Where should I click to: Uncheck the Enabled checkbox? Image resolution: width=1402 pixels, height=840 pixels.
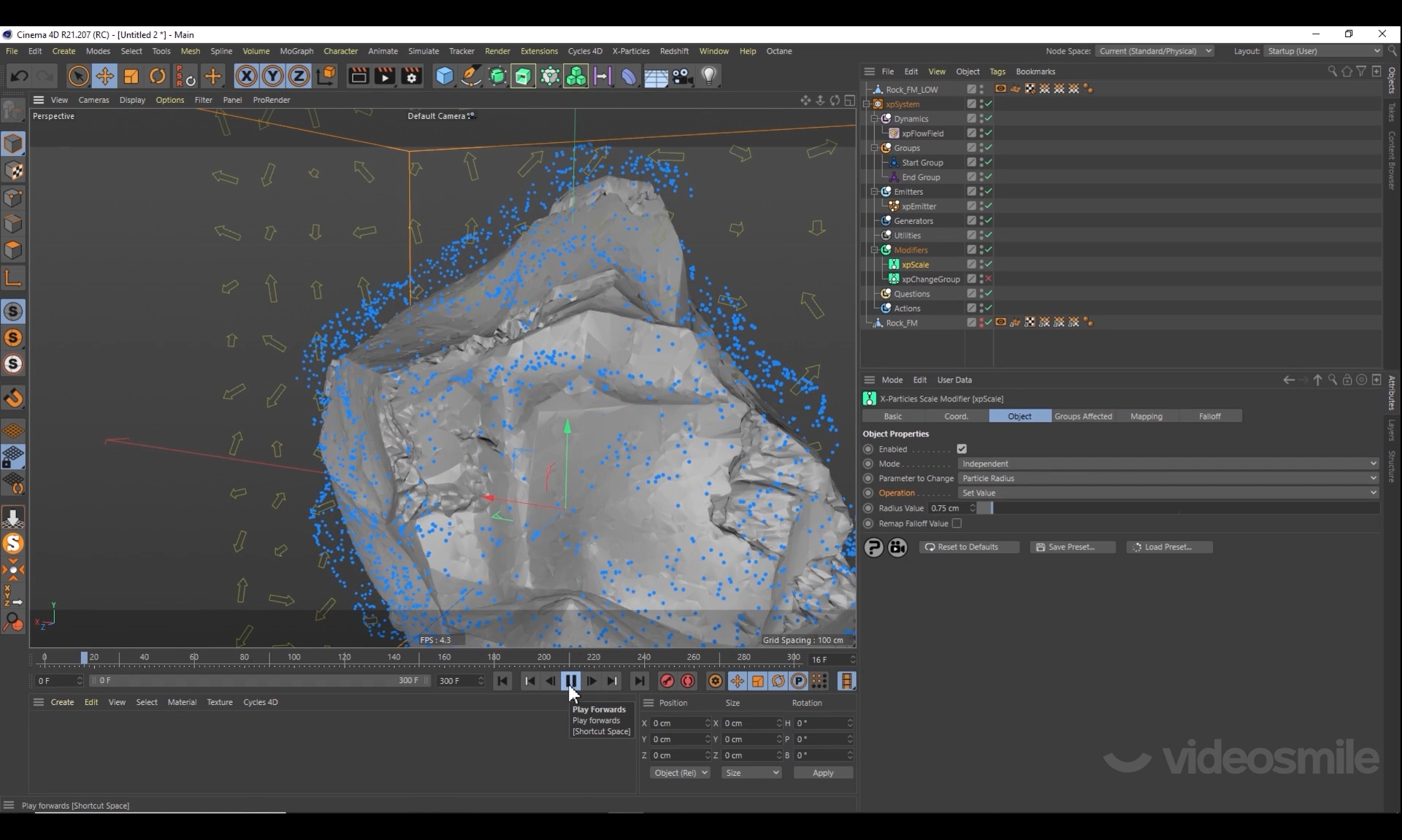point(962,449)
